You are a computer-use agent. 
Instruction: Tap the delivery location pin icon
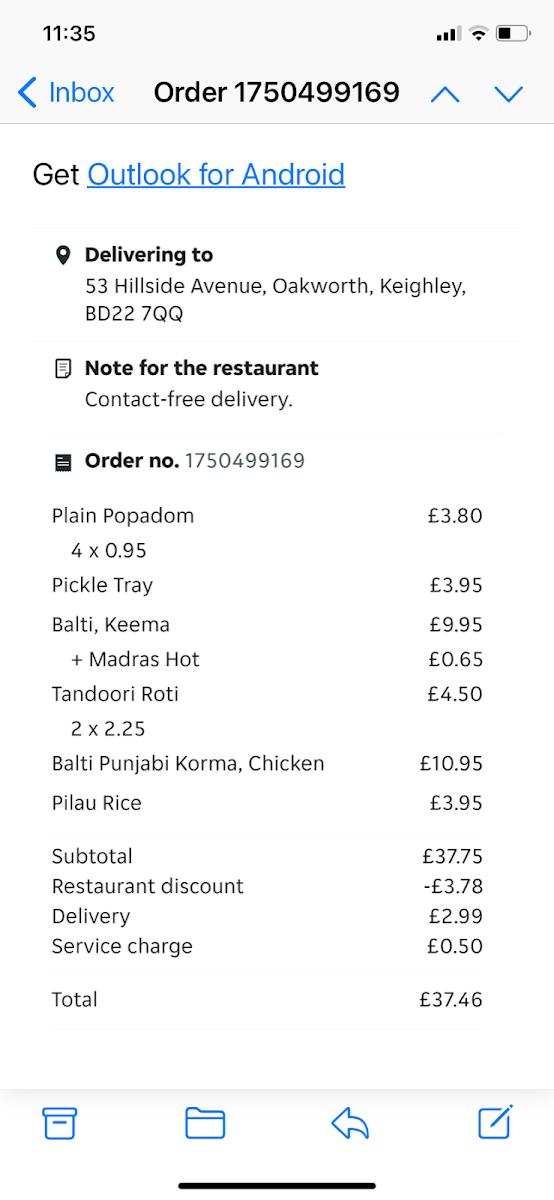63,255
